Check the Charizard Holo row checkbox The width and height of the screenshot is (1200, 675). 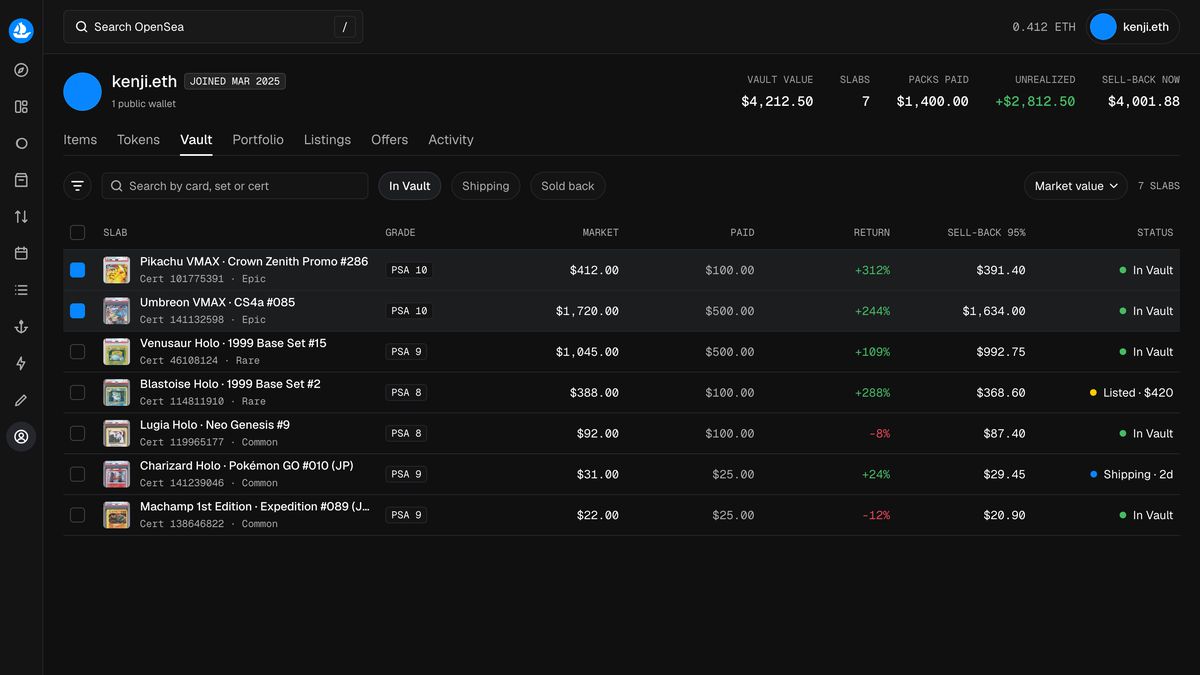[x=77, y=474]
